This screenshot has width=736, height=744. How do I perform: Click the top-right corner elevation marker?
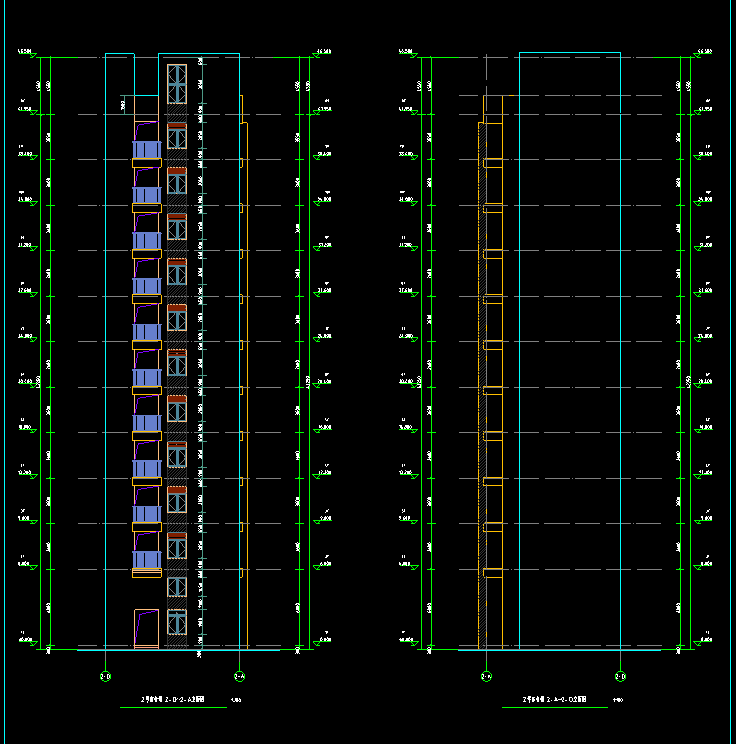point(706,52)
